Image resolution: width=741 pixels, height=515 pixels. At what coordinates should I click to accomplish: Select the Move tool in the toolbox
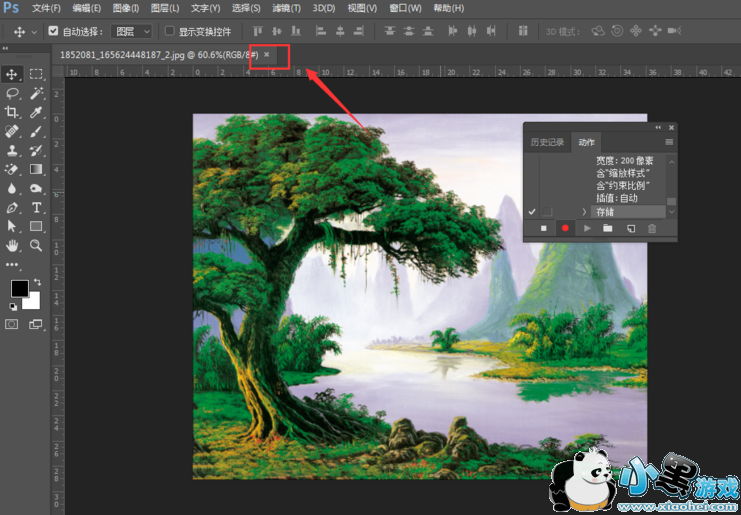coord(12,74)
